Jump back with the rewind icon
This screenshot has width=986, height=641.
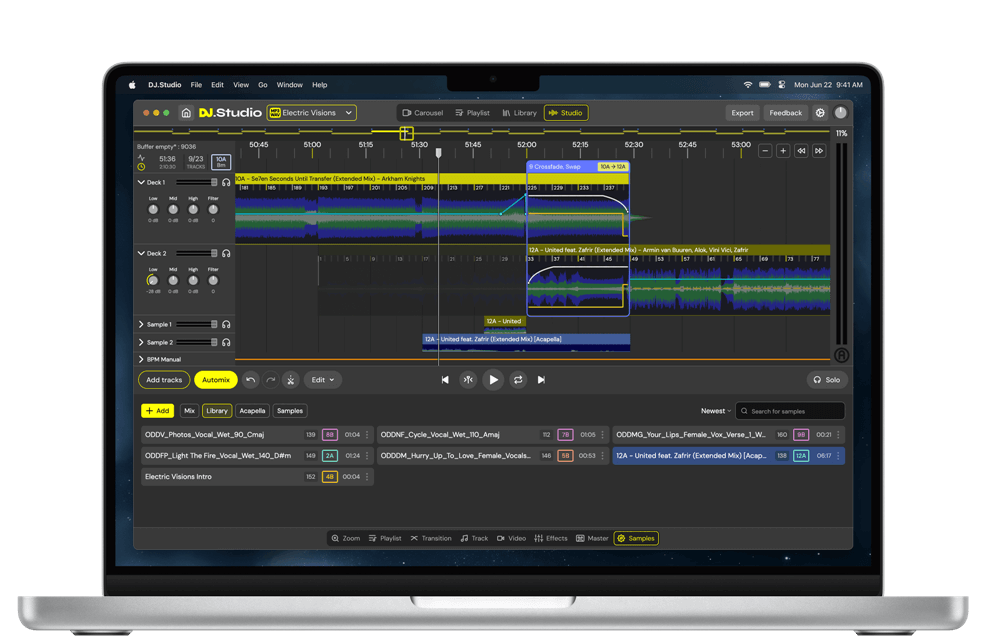[801, 151]
